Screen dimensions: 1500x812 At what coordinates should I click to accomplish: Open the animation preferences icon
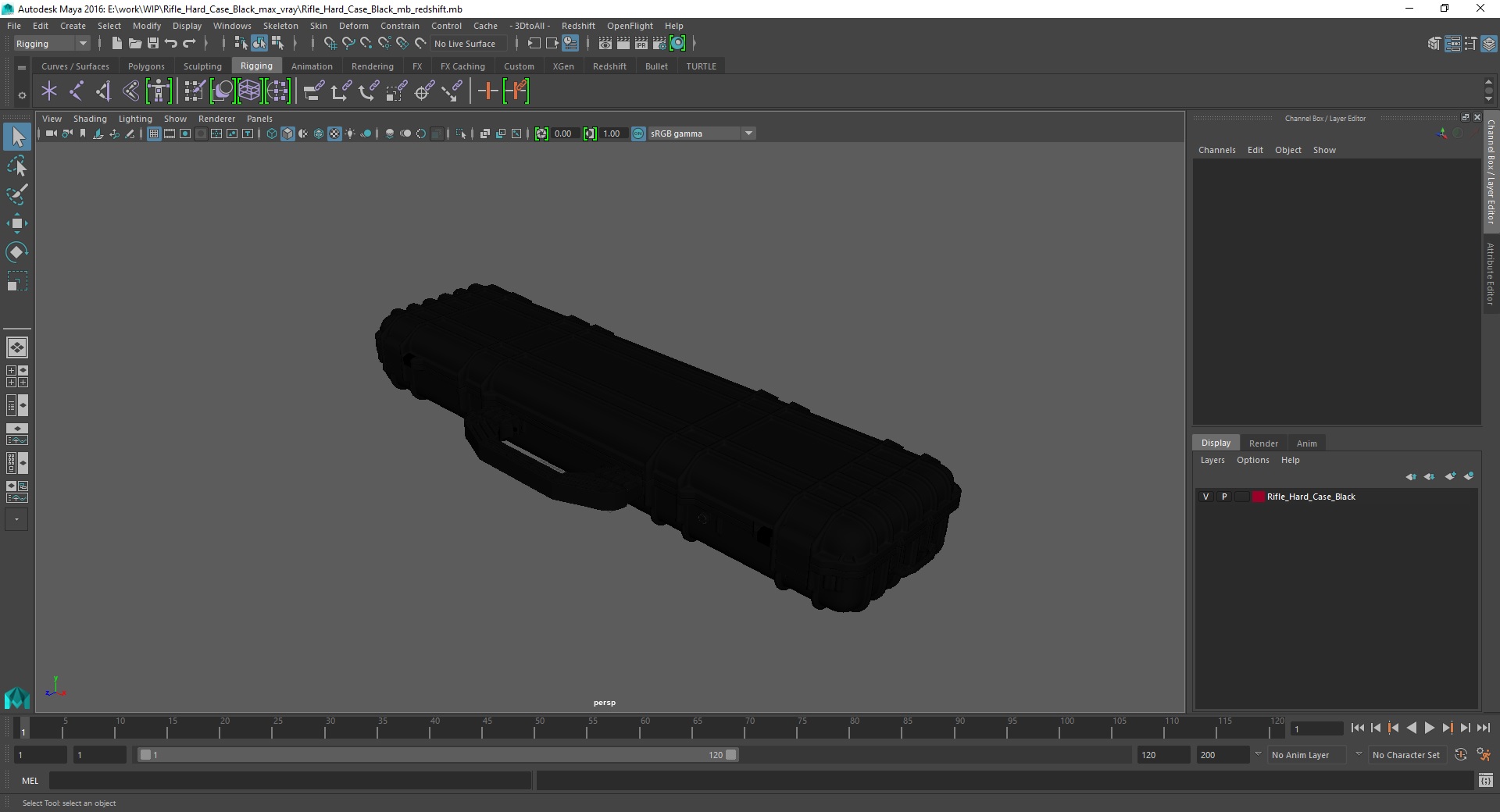point(1484,755)
